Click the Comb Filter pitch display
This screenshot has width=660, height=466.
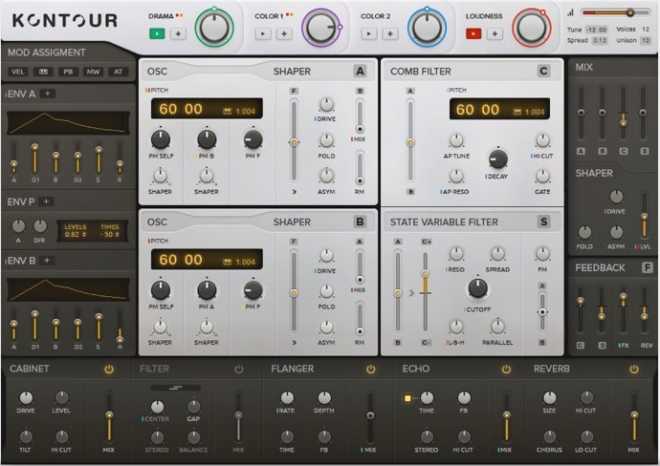(499, 109)
